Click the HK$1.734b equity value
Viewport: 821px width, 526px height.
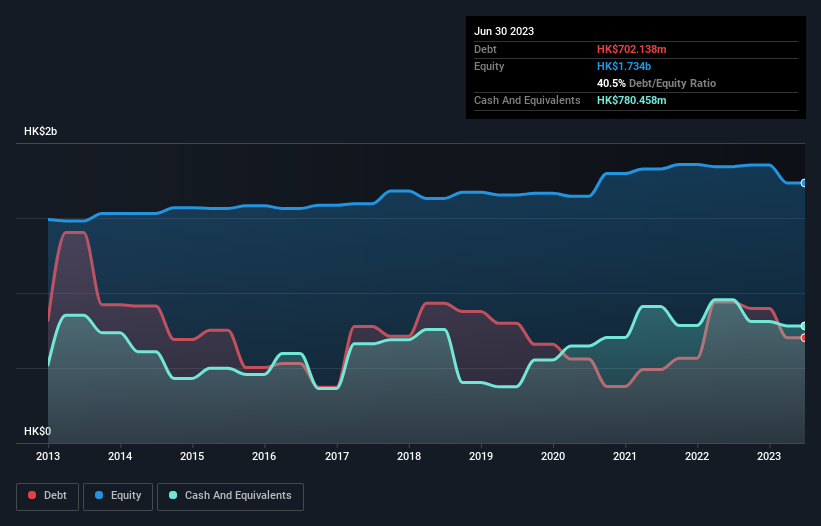[x=624, y=66]
